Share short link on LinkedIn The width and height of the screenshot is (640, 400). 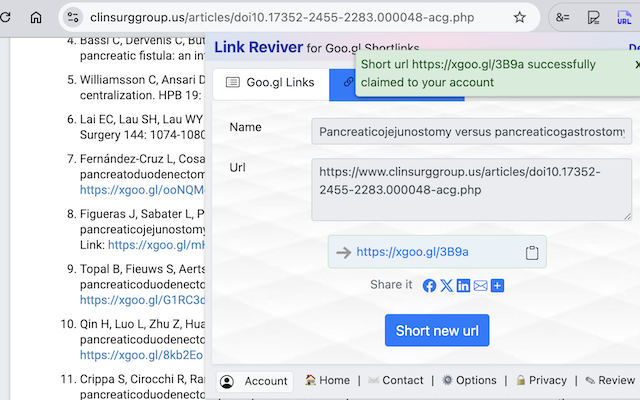click(x=463, y=285)
